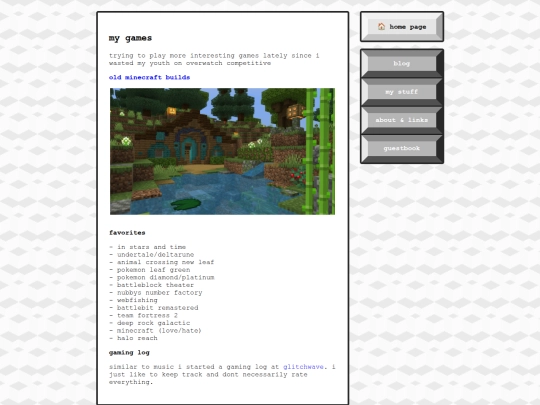Follow the old minecraft builds link
The height and width of the screenshot is (405, 540).
149,77
